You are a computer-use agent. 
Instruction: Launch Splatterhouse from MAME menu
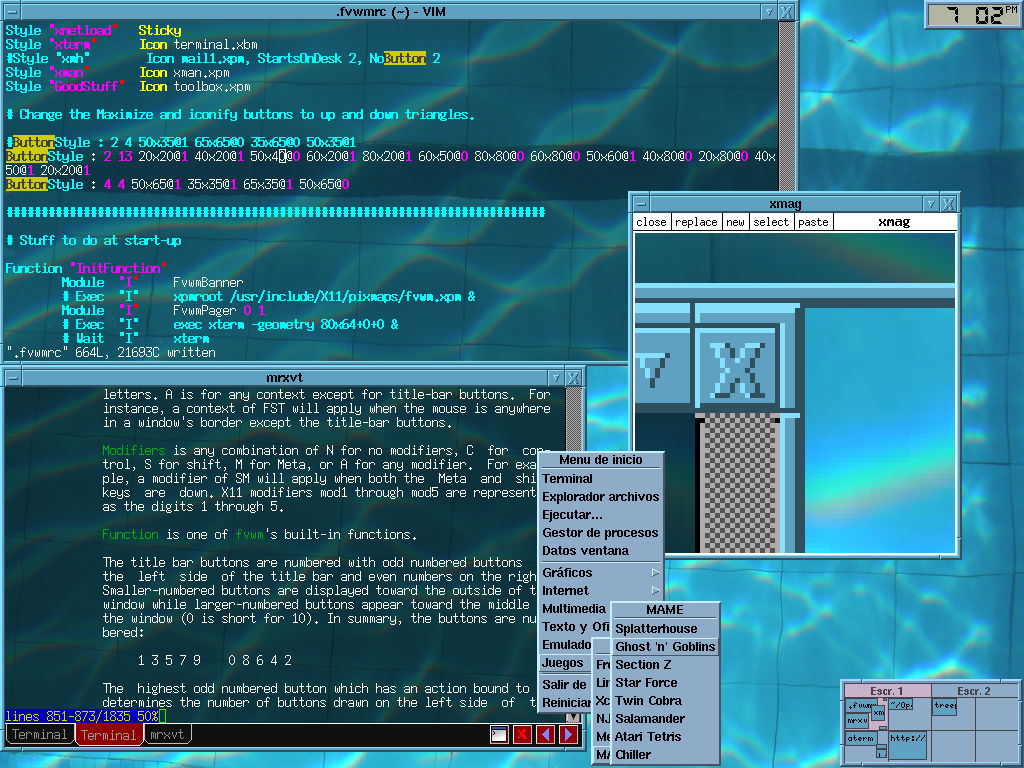[x=665, y=629]
